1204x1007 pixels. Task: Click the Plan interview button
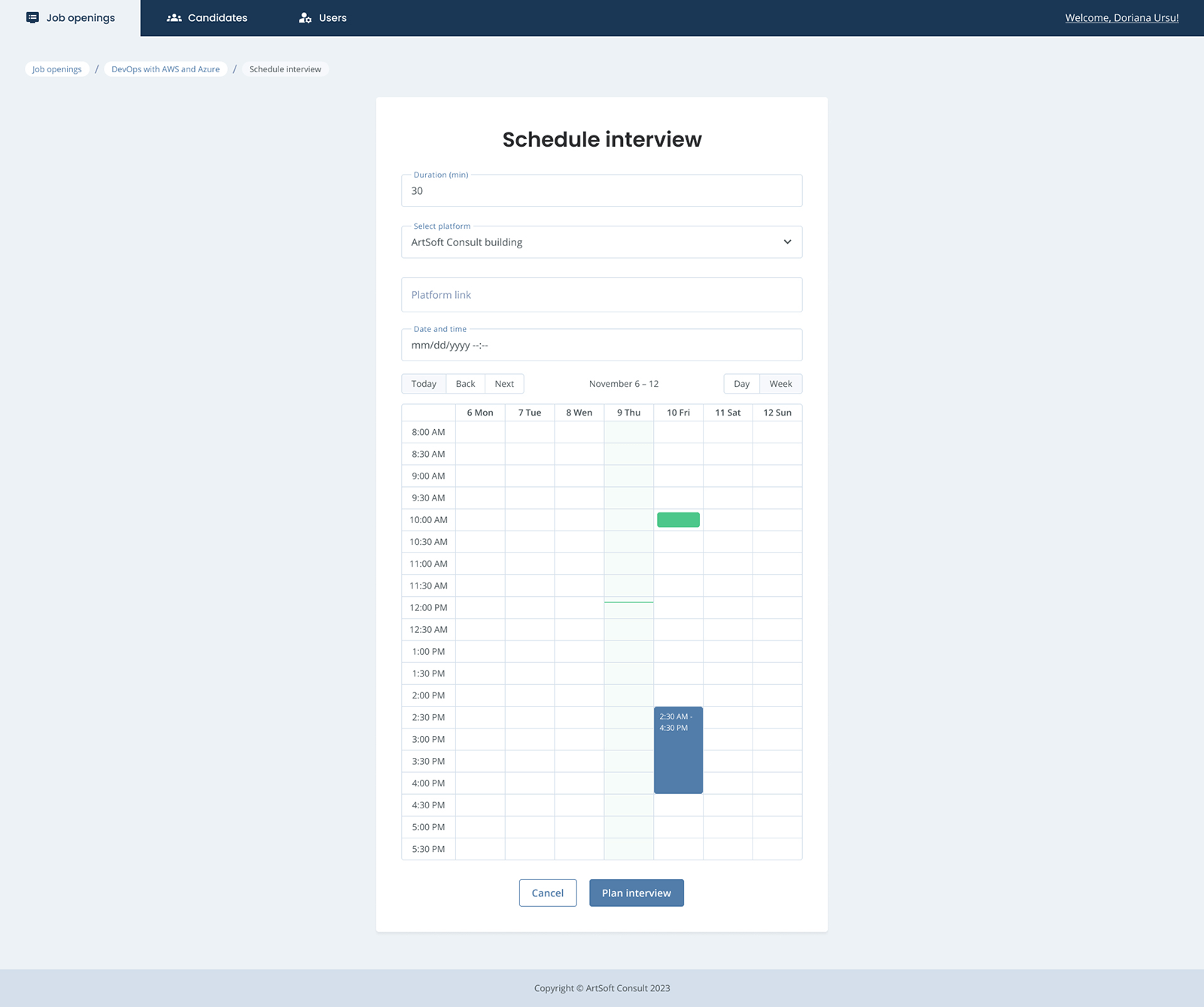637,893
